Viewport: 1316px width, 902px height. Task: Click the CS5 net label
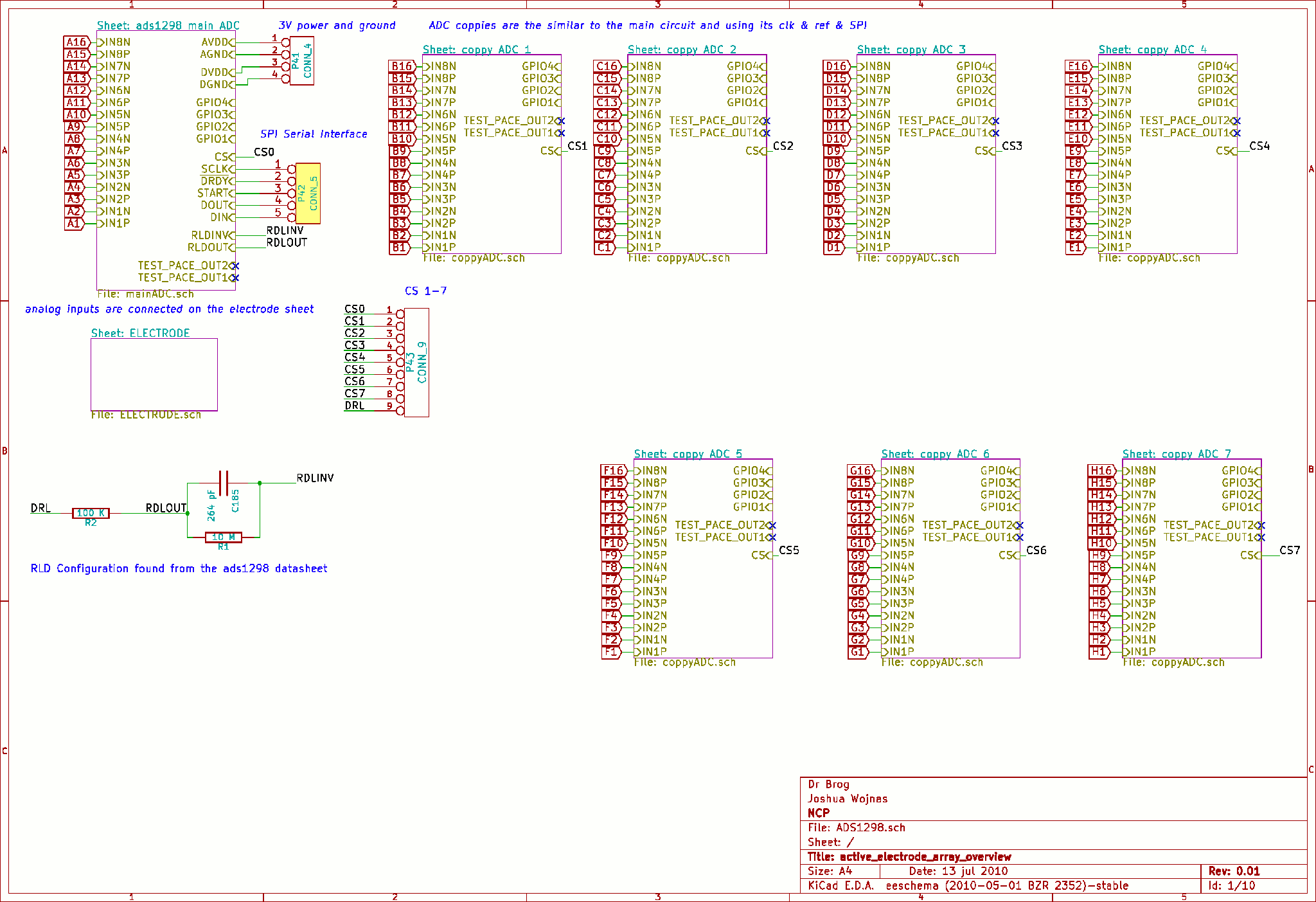tap(788, 550)
